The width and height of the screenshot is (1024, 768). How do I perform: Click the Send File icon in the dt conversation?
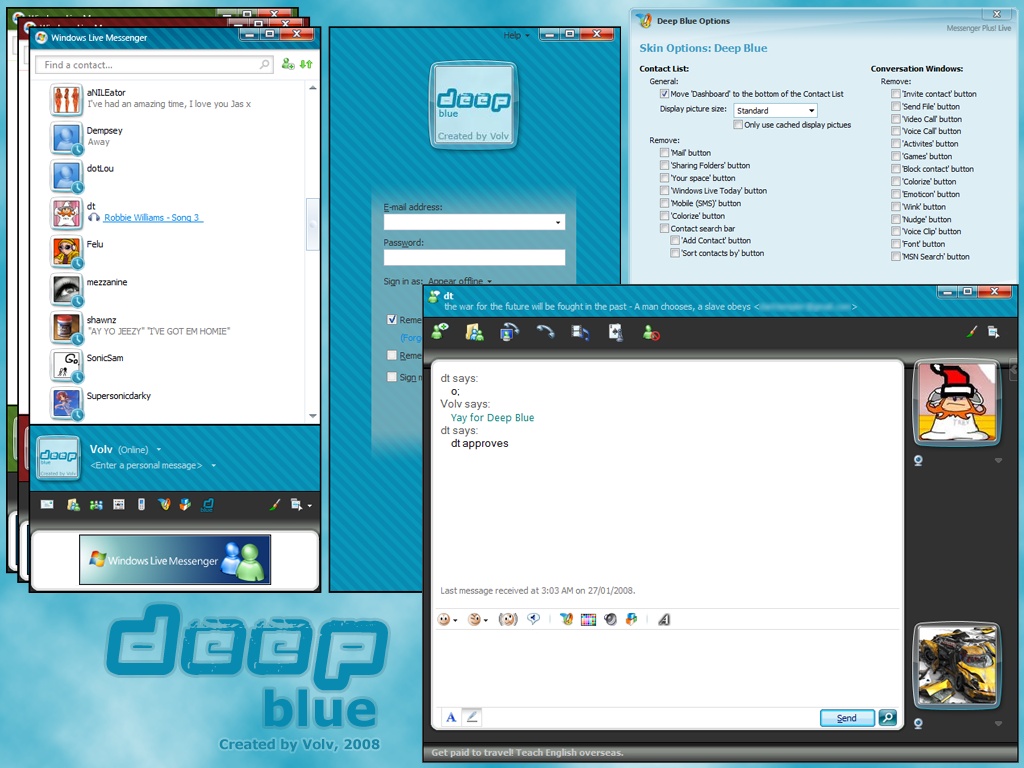coord(474,332)
